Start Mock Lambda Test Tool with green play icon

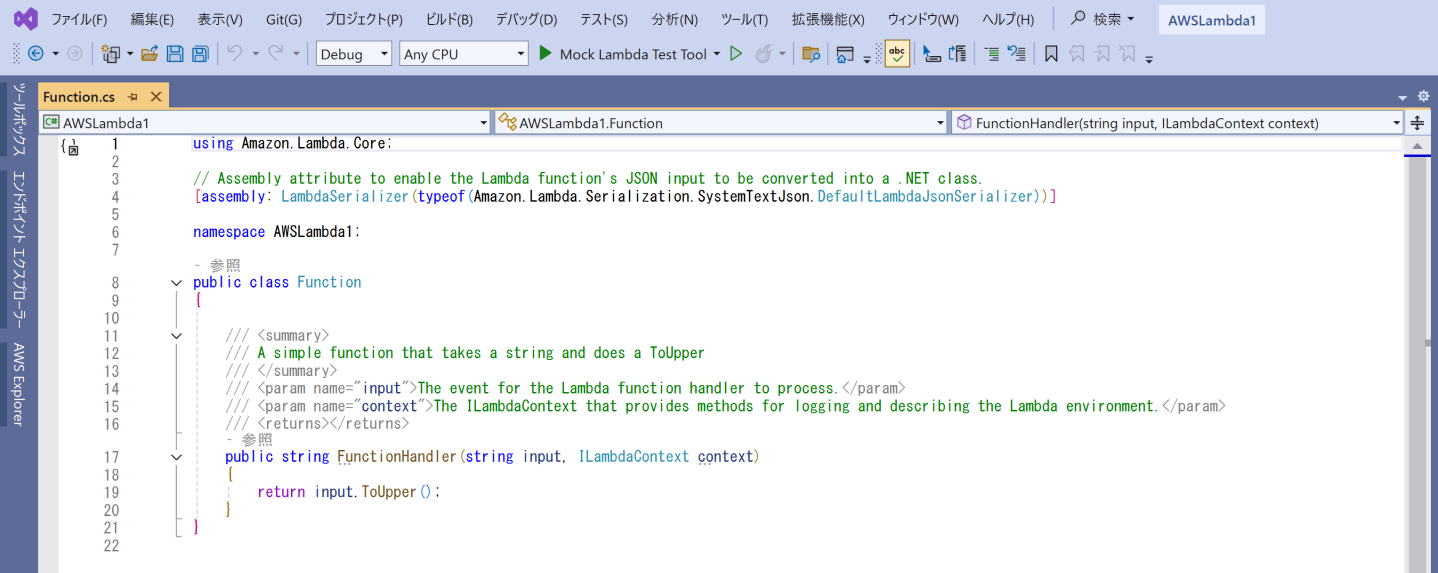tap(545, 54)
